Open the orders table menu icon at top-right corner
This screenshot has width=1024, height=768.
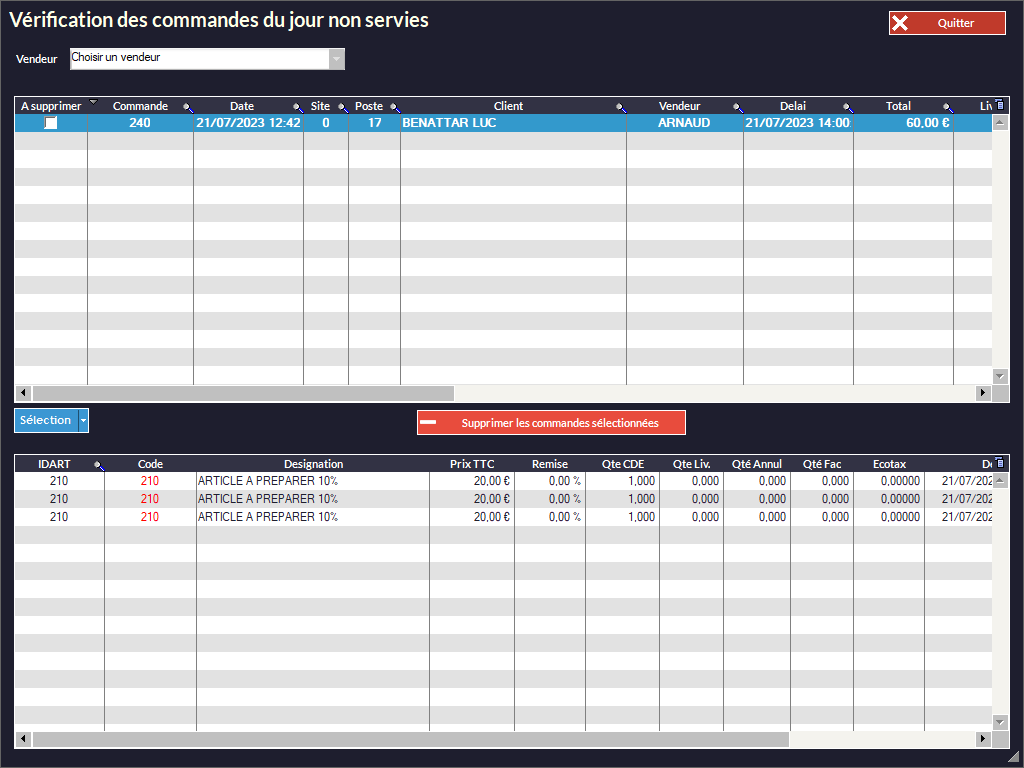1000,104
